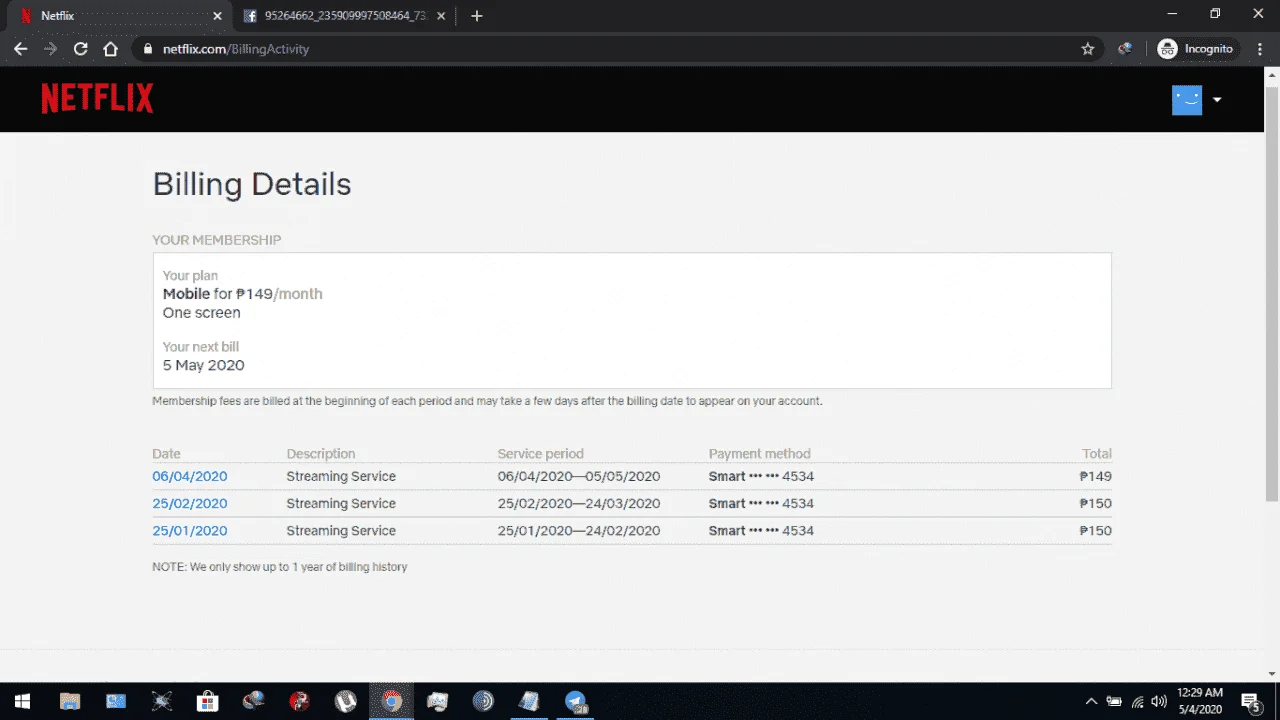Open a new browser tab

click(x=477, y=16)
